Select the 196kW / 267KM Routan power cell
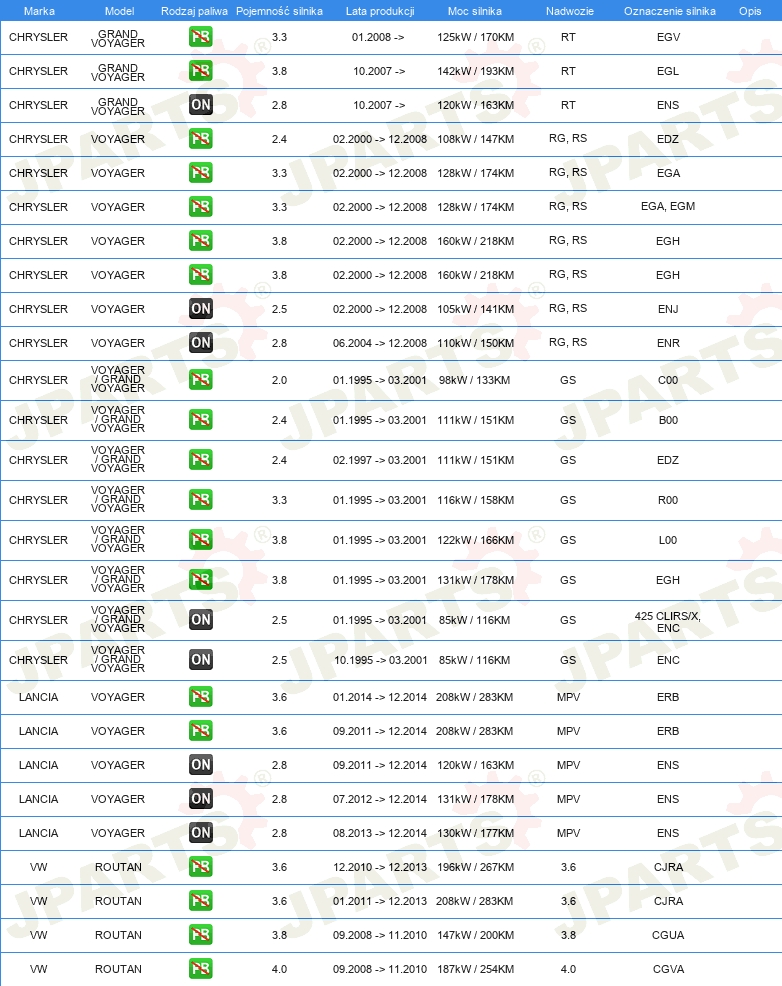 pos(475,867)
